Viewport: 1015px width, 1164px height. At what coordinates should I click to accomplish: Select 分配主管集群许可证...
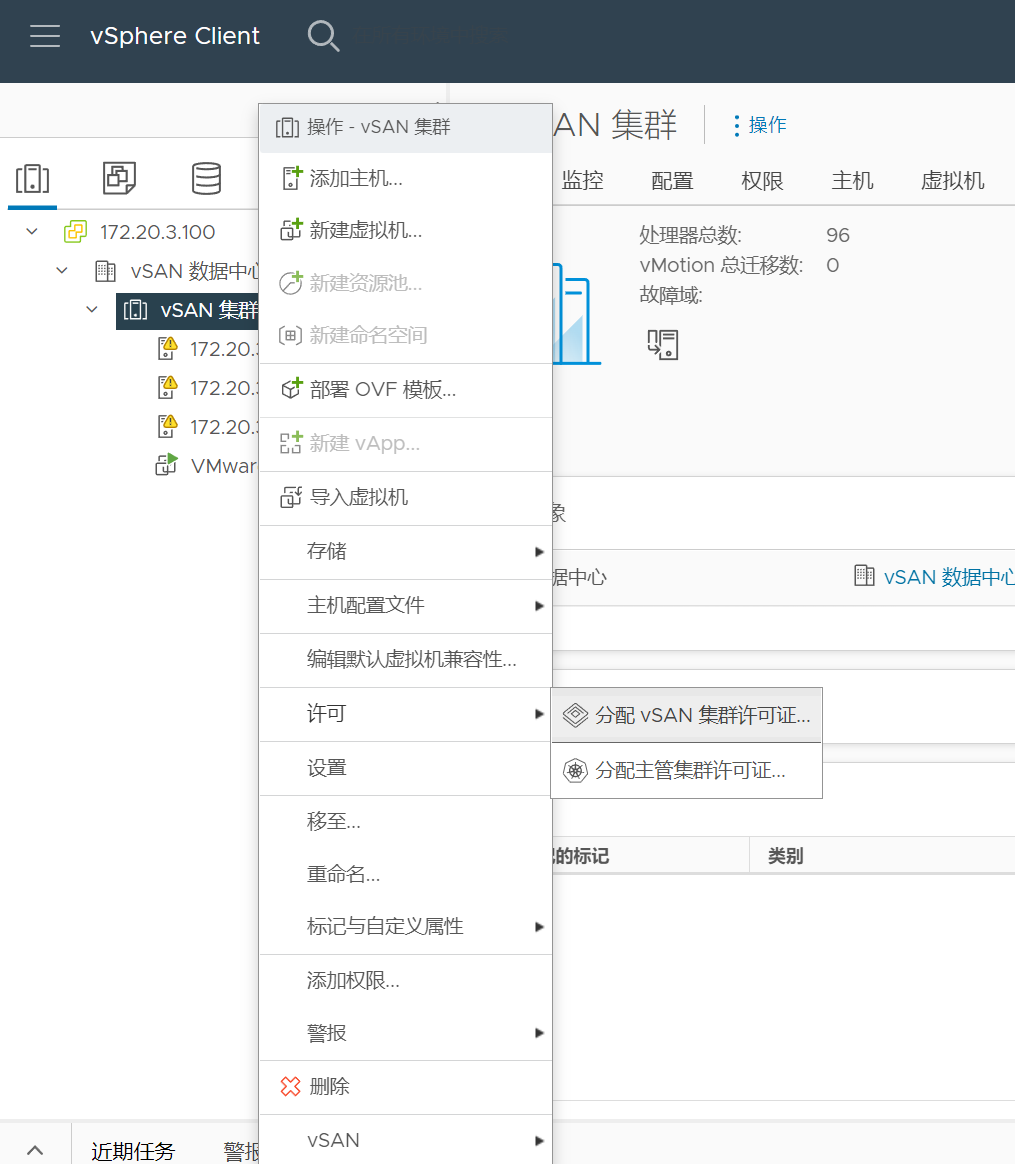click(687, 771)
